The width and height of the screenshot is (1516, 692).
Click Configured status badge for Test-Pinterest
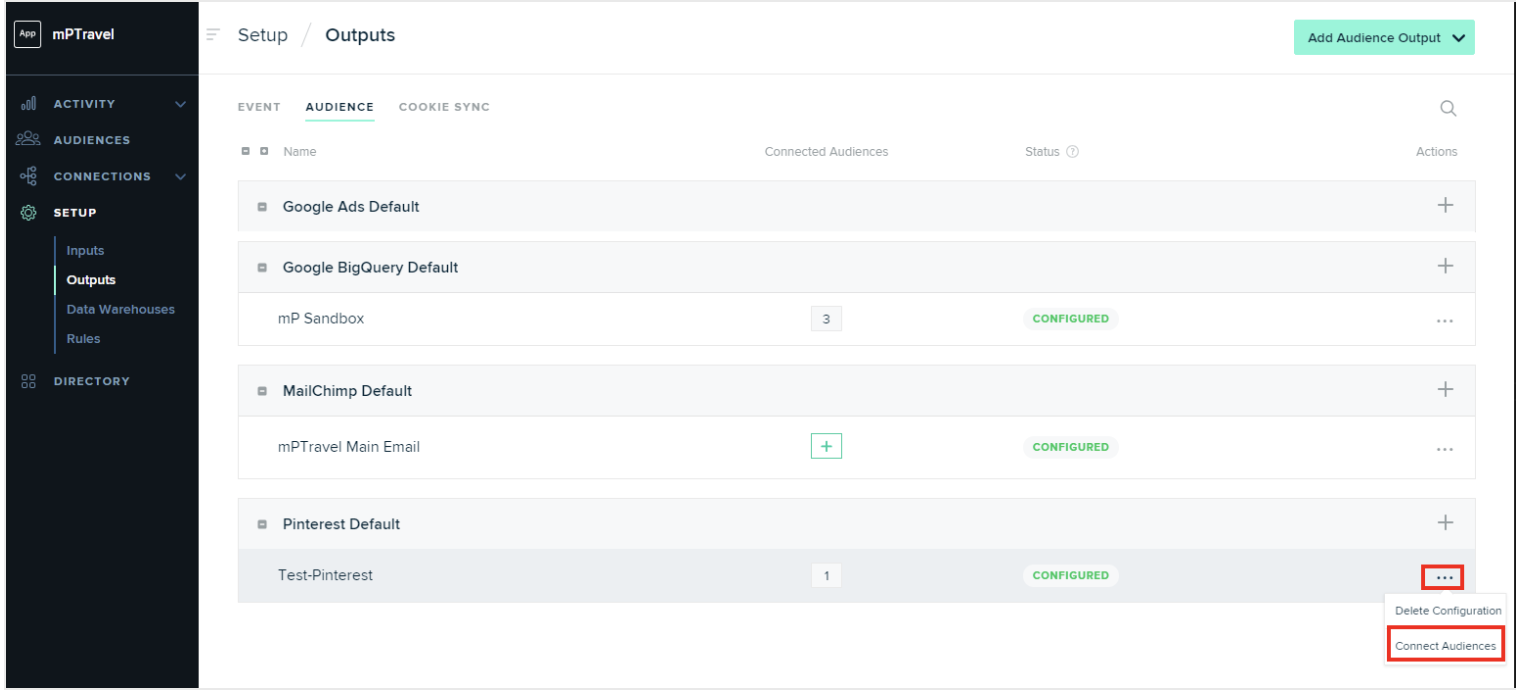point(1070,575)
